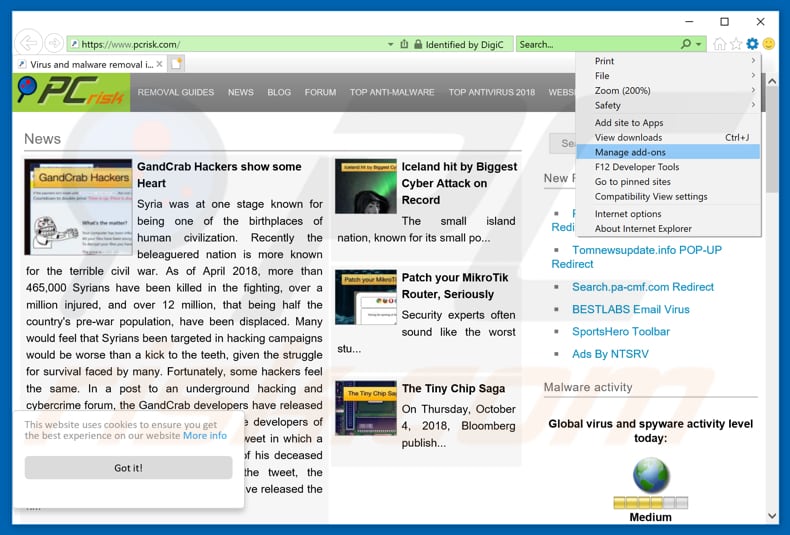Click the Malware activity heading
Screen dimensions: 790x535
pyautogui.click(x=588, y=387)
